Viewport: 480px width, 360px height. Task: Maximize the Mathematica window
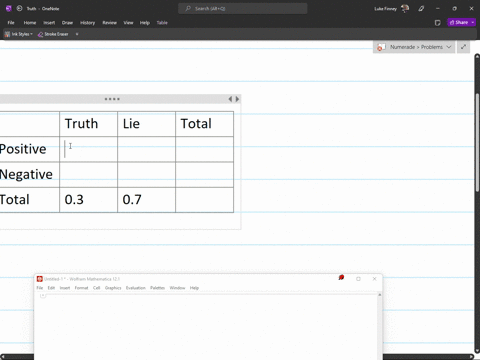pos(358,279)
